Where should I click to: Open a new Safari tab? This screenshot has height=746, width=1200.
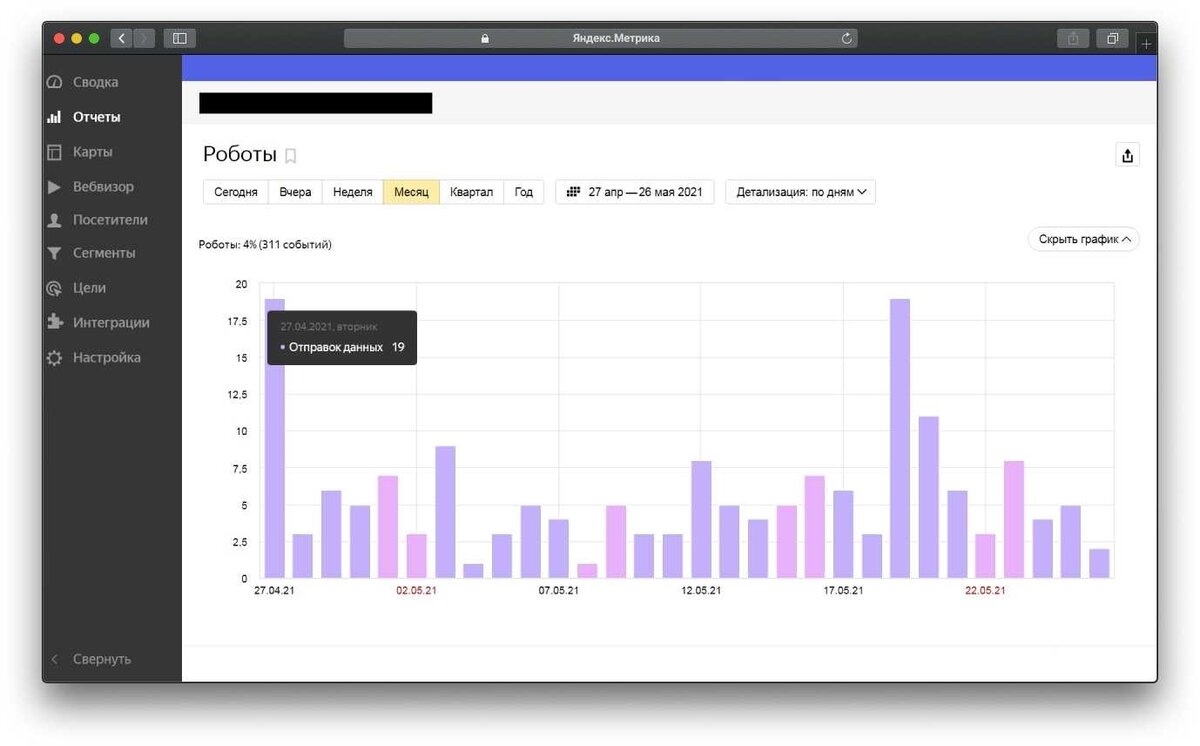tap(1146, 42)
